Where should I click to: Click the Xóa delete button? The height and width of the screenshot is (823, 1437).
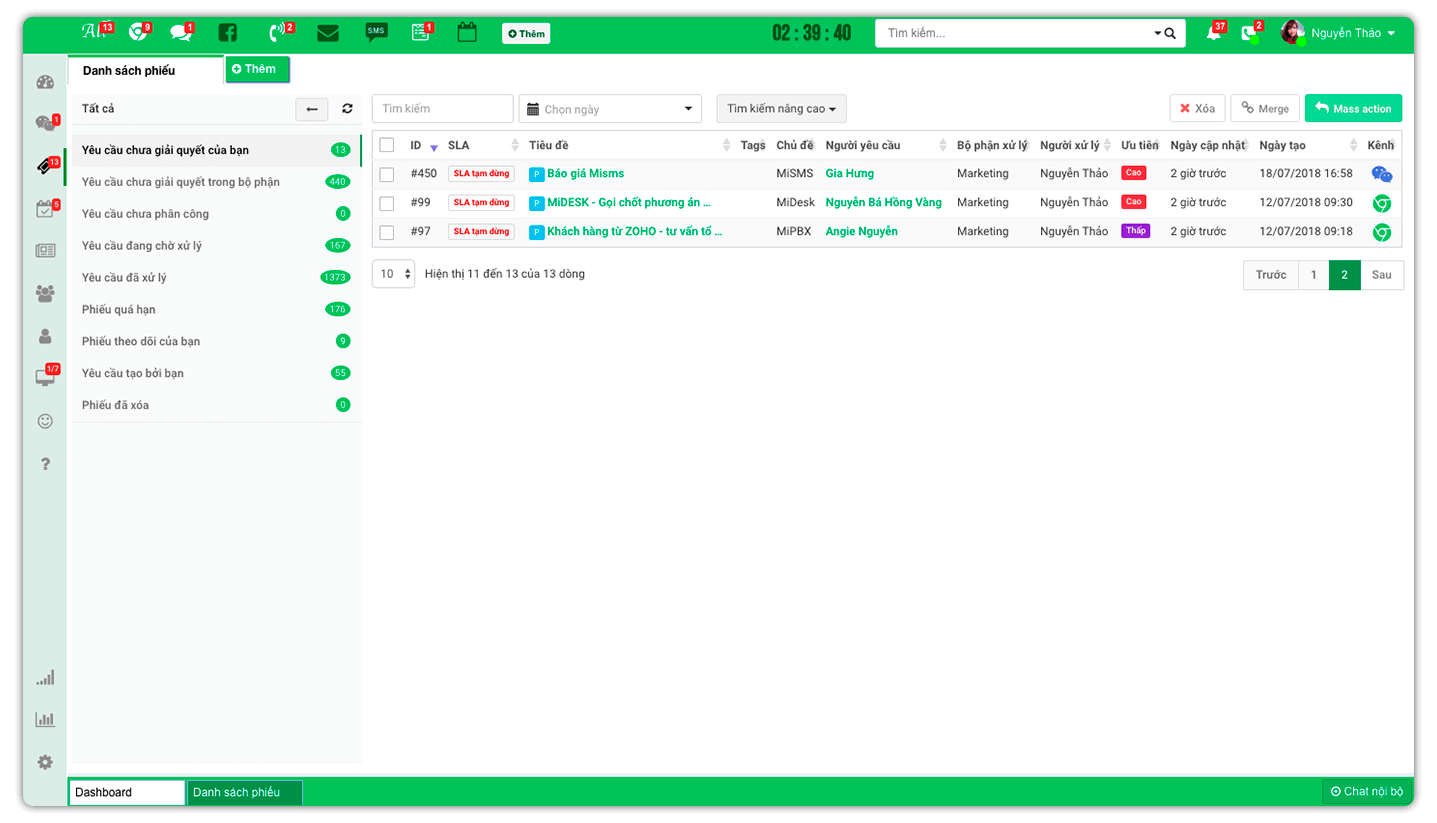(x=1197, y=109)
